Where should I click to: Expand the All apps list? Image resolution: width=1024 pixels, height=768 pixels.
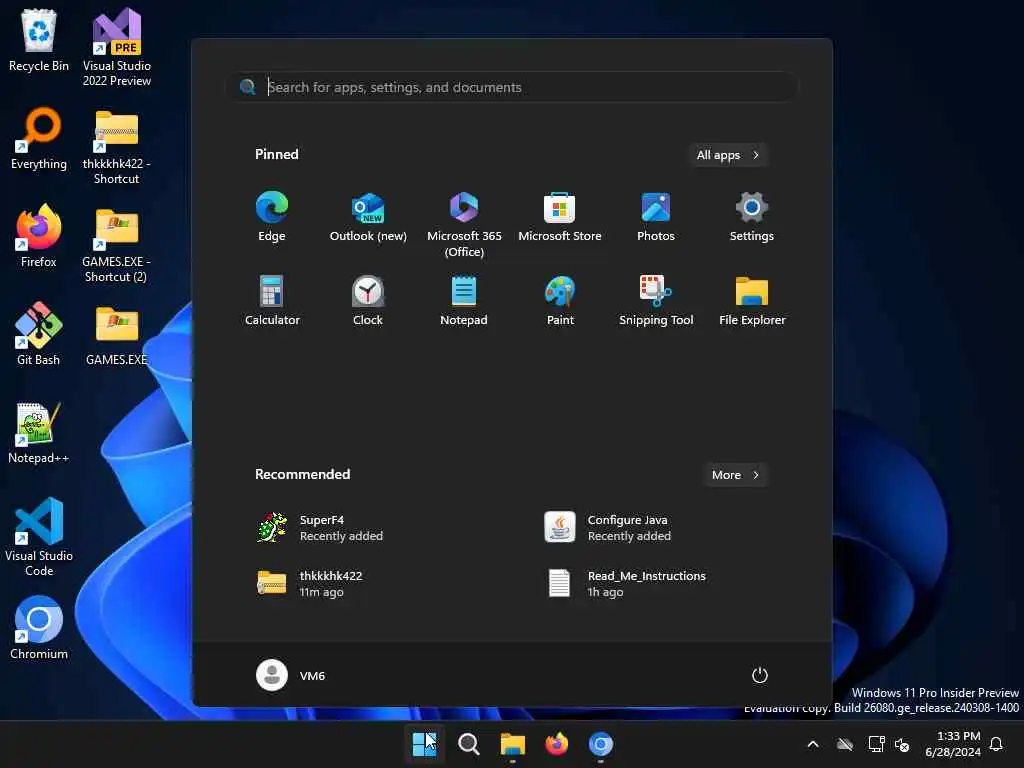point(728,155)
